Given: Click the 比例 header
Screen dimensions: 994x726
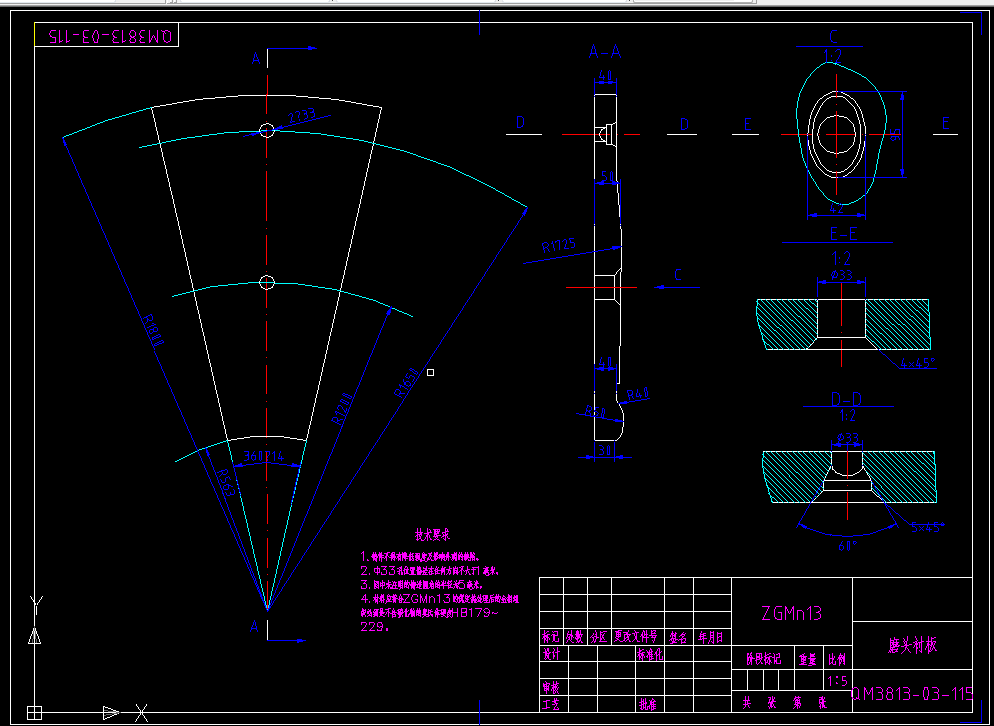Looking at the screenshot, I should pyautogui.click(x=837, y=659).
